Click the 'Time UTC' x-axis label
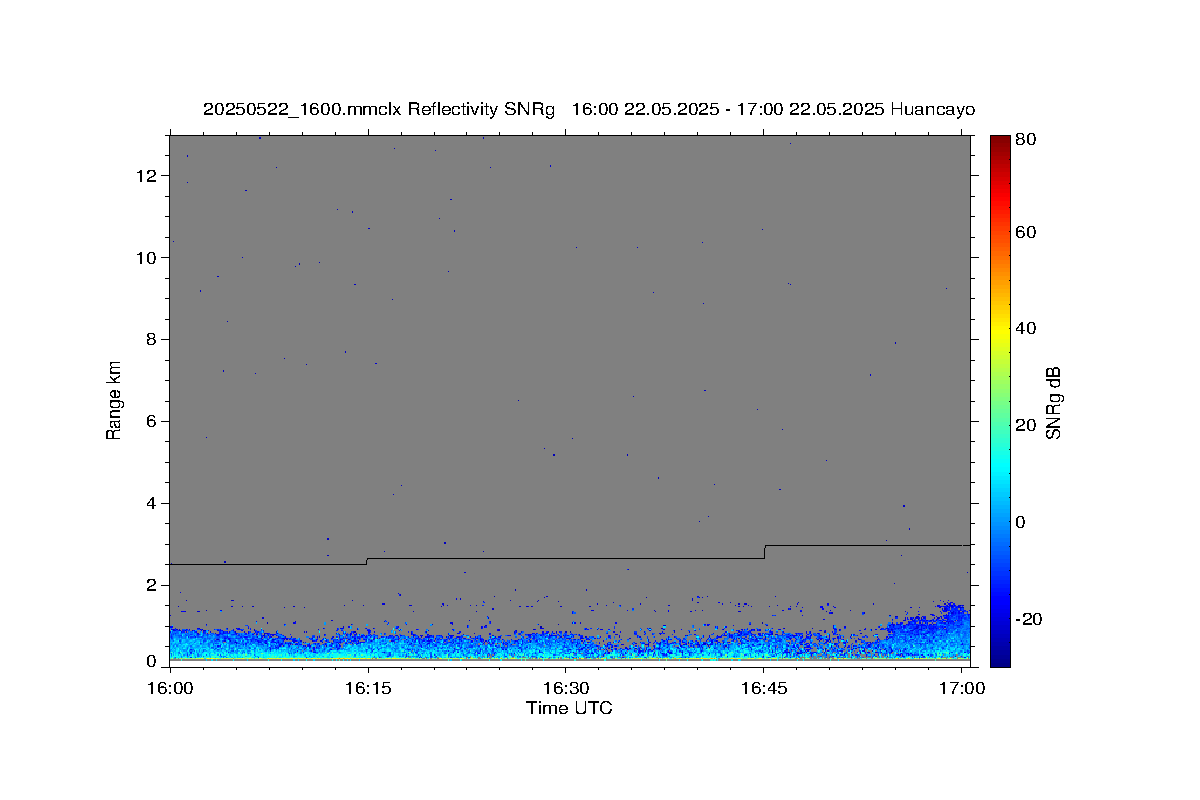Screen dimensions: 1200x800 [569, 708]
